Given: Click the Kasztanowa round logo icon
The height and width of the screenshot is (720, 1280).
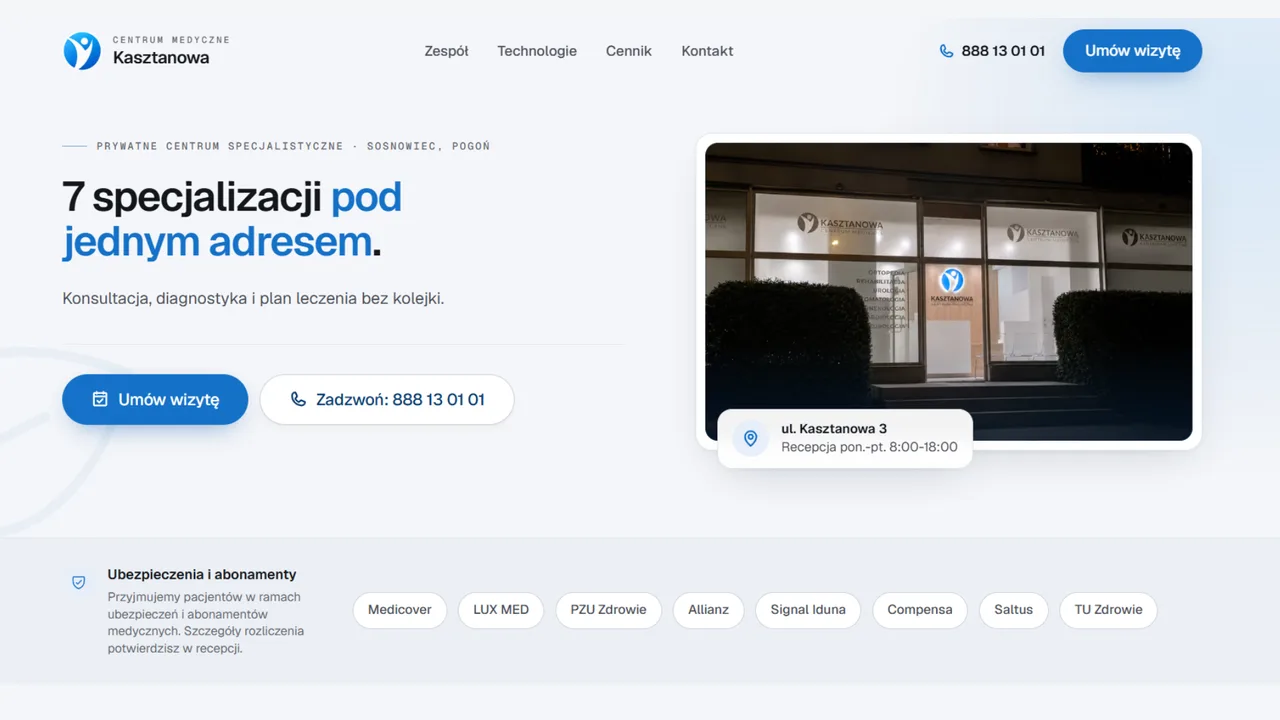Looking at the screenshot, I should [82, 51].
